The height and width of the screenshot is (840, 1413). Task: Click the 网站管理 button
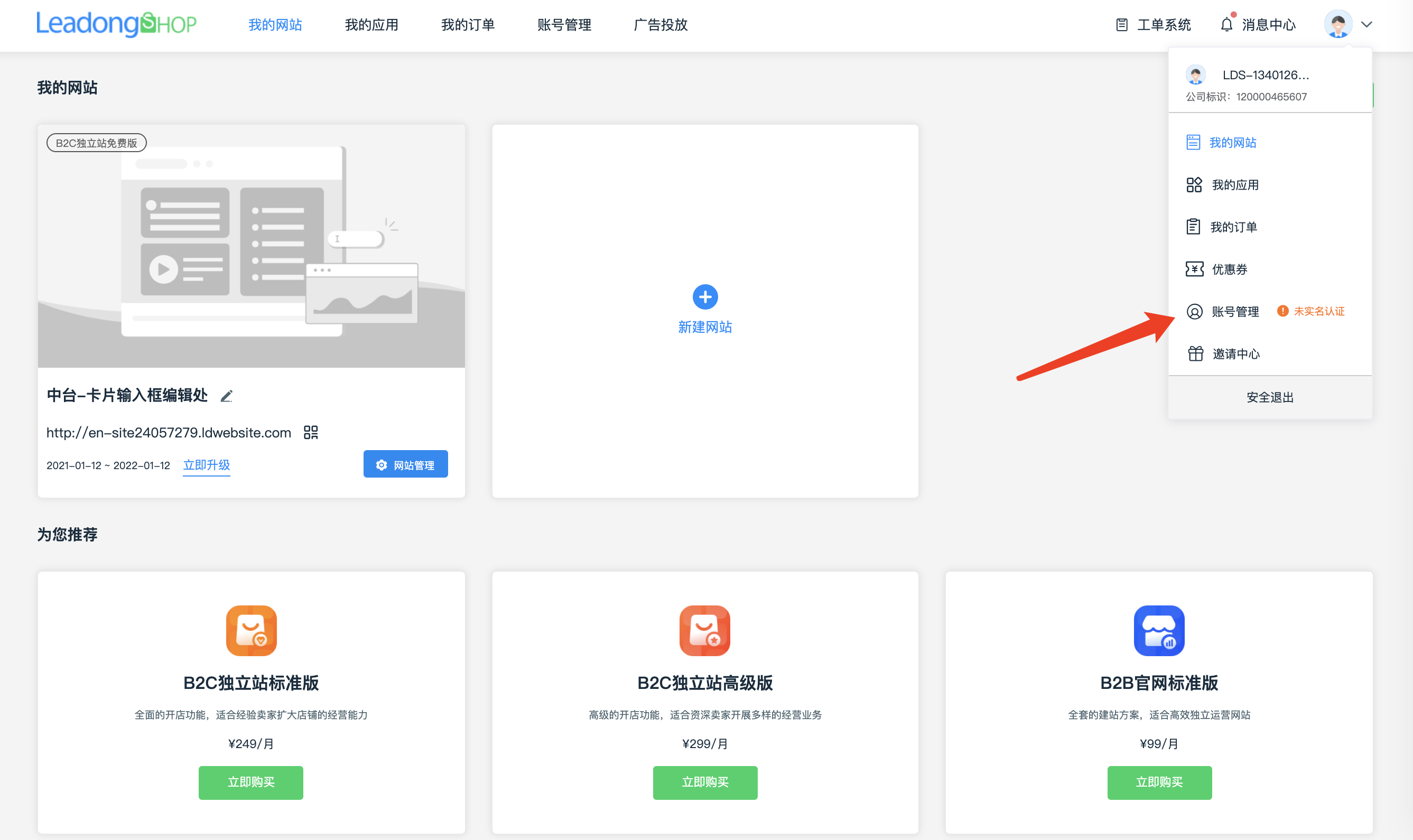pyautogui.click(x=405, y=464)
